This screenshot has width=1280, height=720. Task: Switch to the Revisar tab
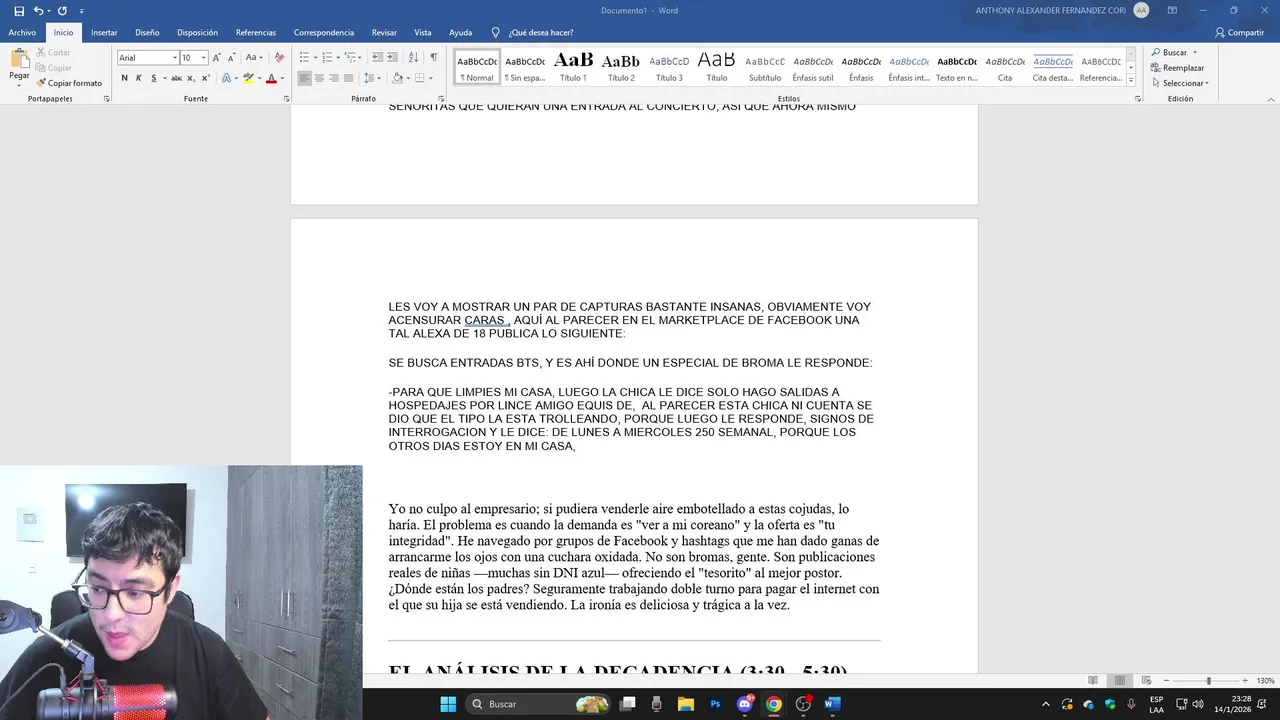384,33
